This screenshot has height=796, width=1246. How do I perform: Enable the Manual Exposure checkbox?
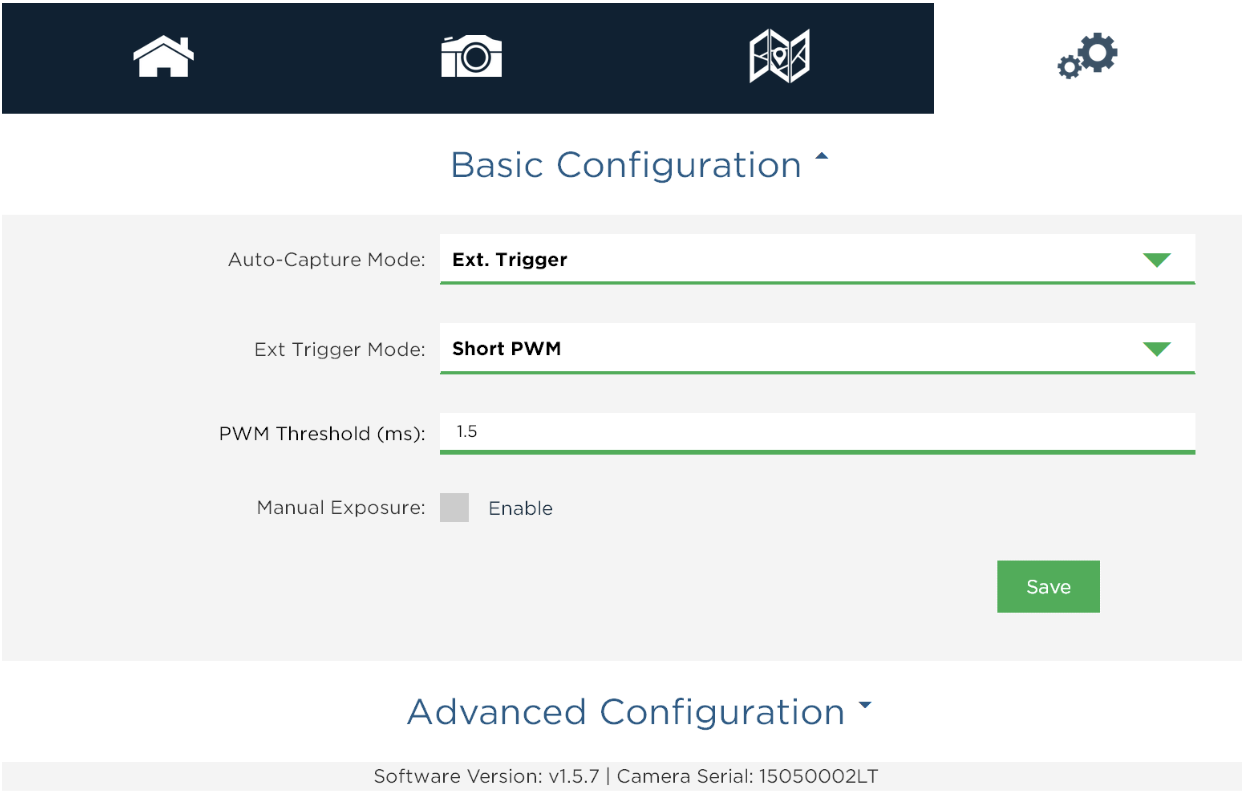[454, 508]
